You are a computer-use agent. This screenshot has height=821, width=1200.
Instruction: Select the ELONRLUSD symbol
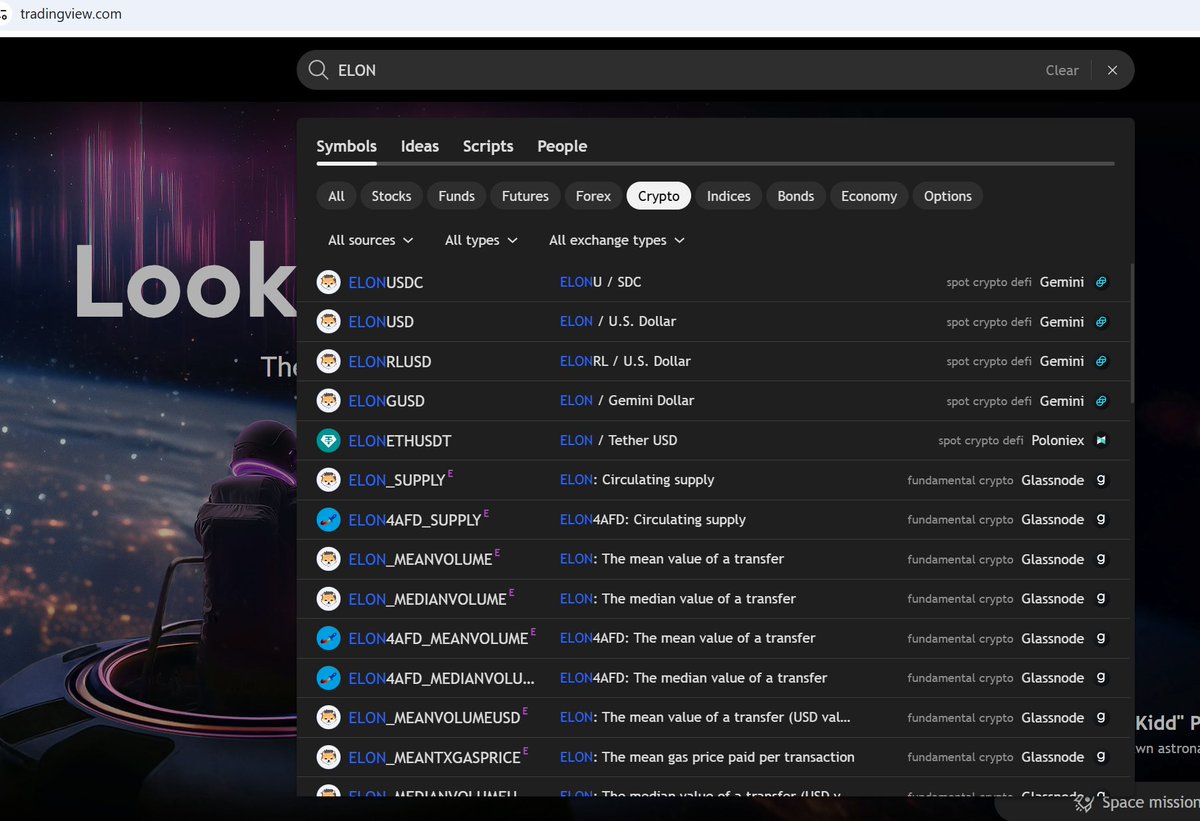(390, 361)
